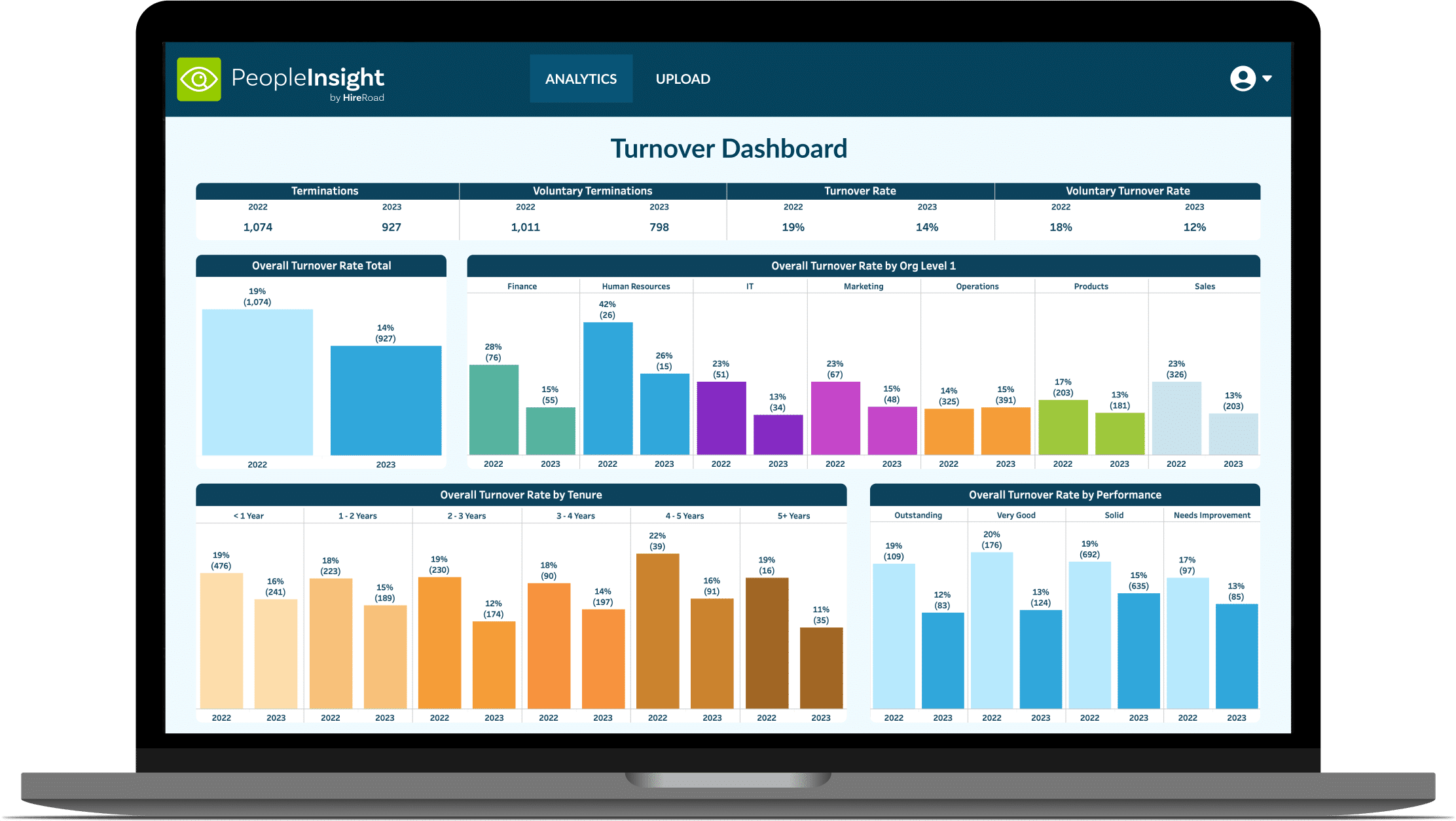Click the Very Good 2022 bar labeled (176)
The image size is (1456, 821).
pos(992,630)
